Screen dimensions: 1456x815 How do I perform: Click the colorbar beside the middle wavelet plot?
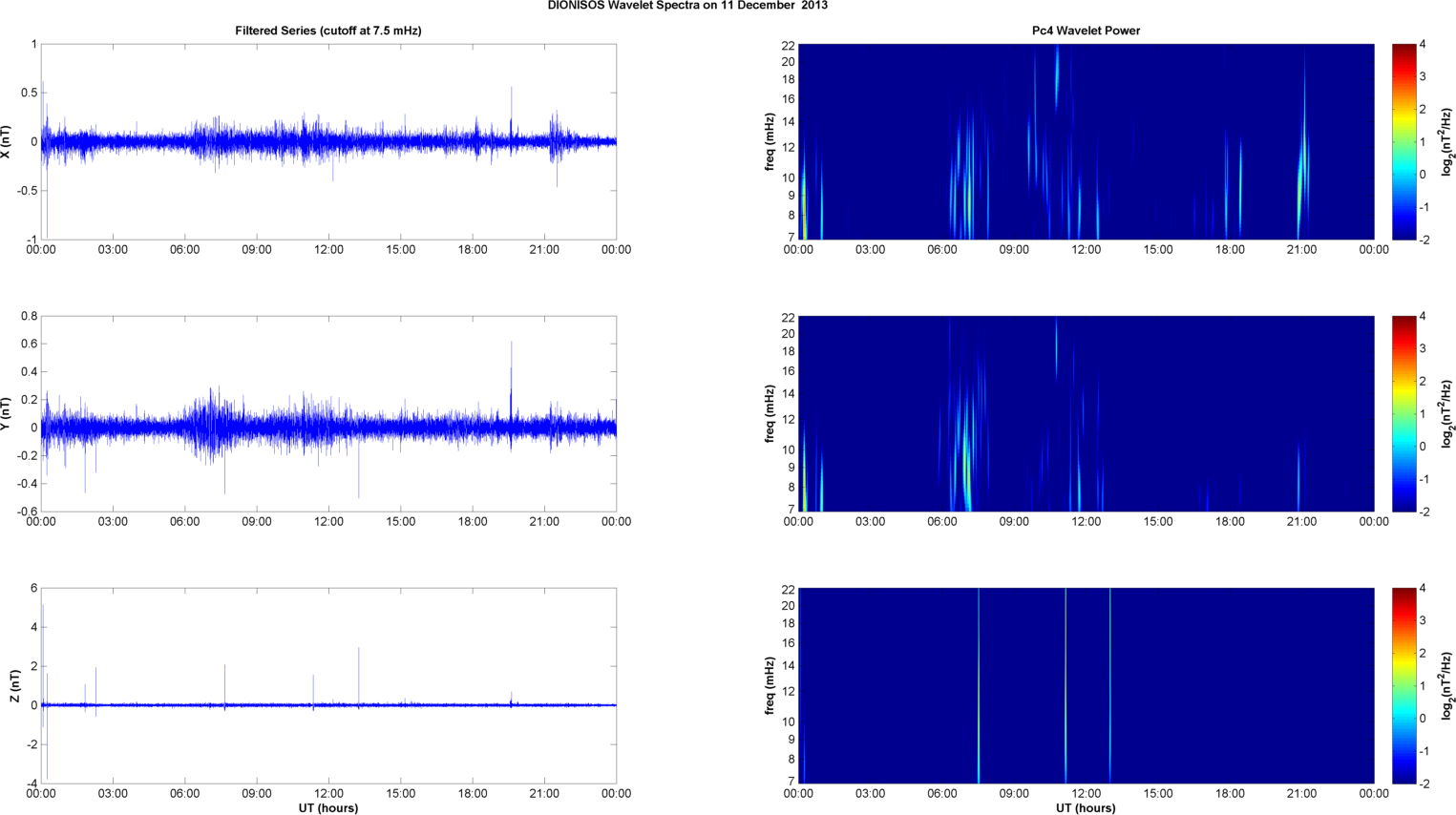point(1403,413)
